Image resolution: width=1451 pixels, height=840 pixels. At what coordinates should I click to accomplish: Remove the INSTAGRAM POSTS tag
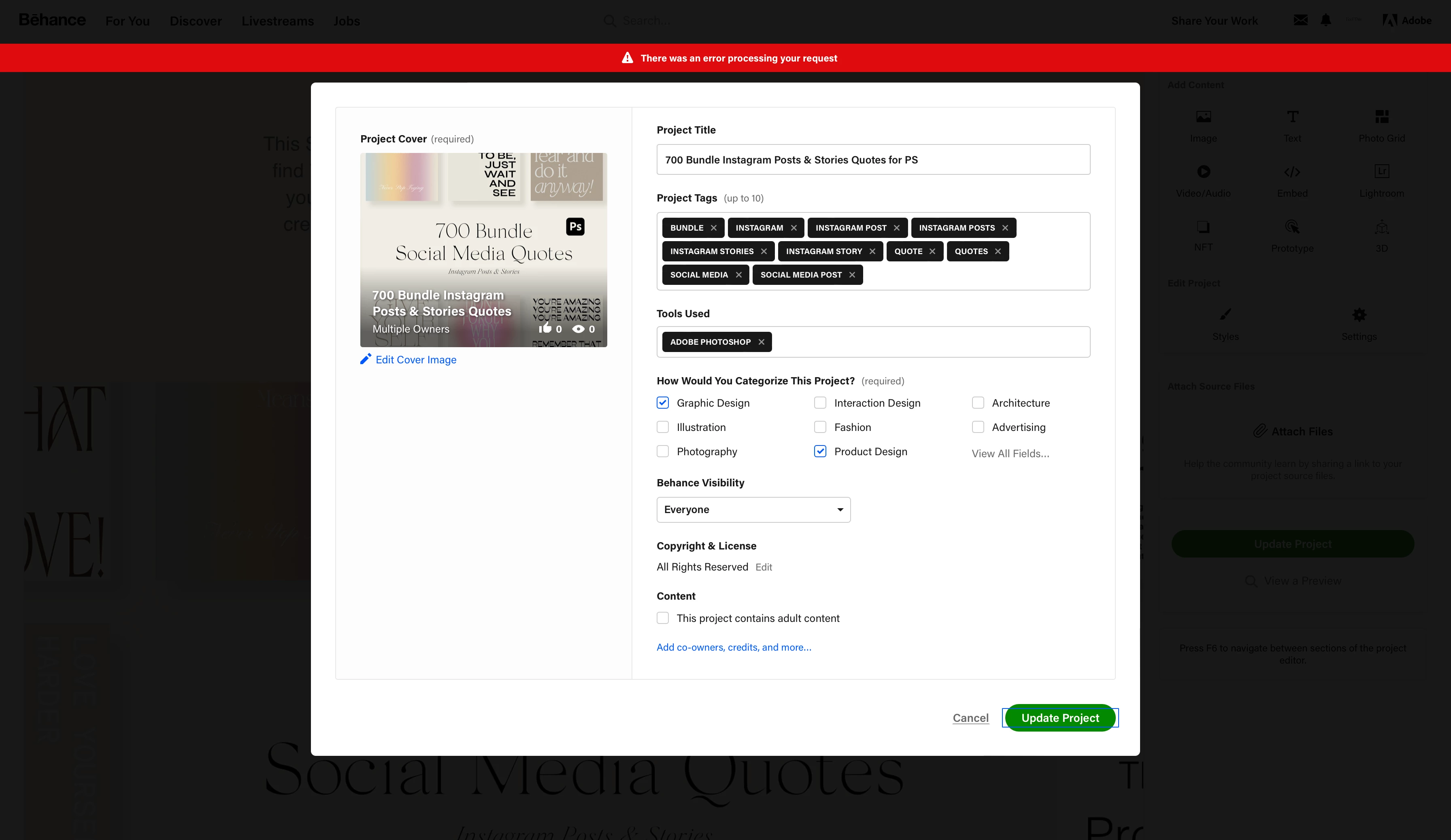(1005, 228)
